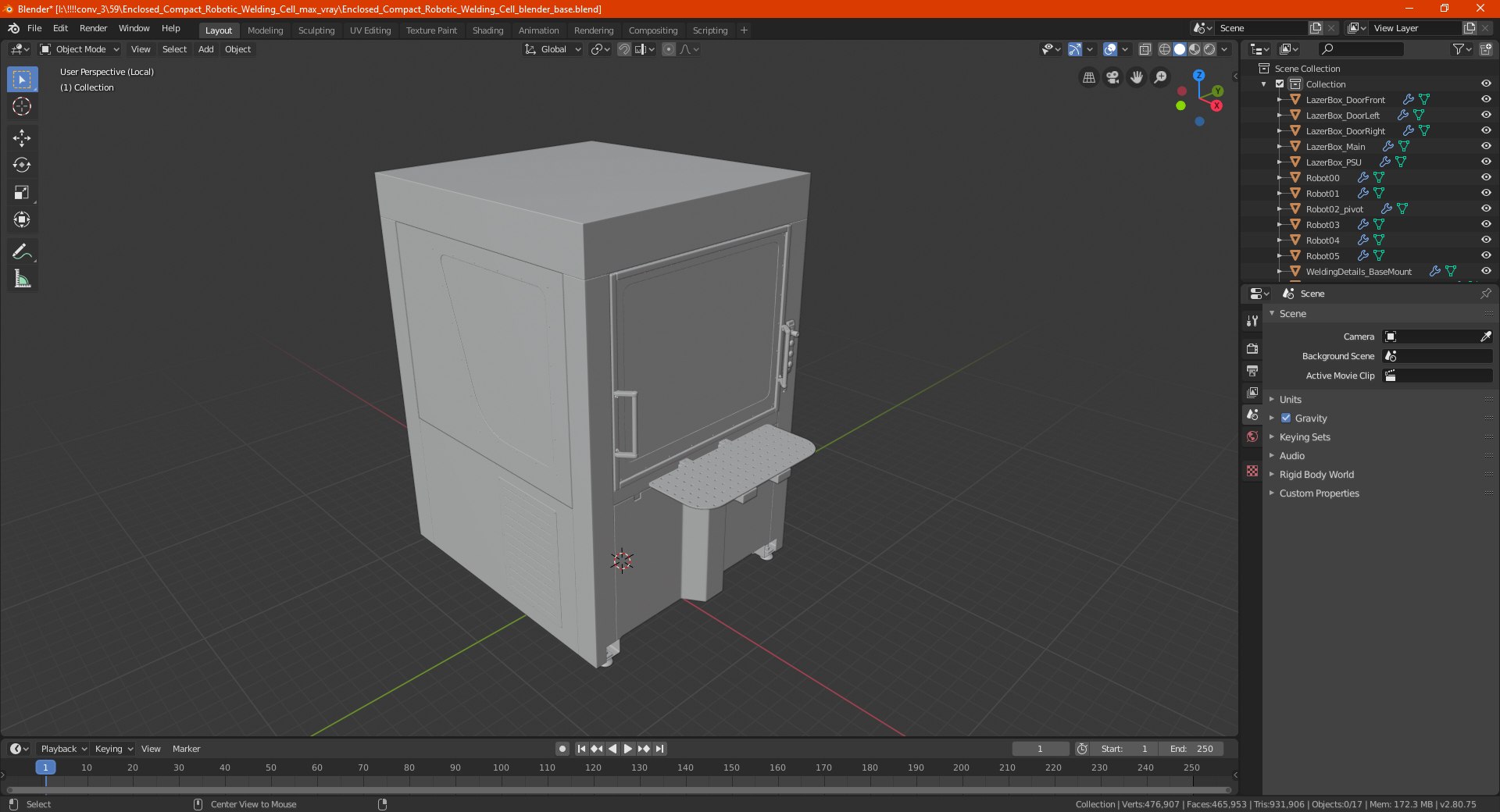Viewport: 1500px width, 812px height.
Task: Click the zoom view magnifier icon
Action: [x=1161, y=77]
